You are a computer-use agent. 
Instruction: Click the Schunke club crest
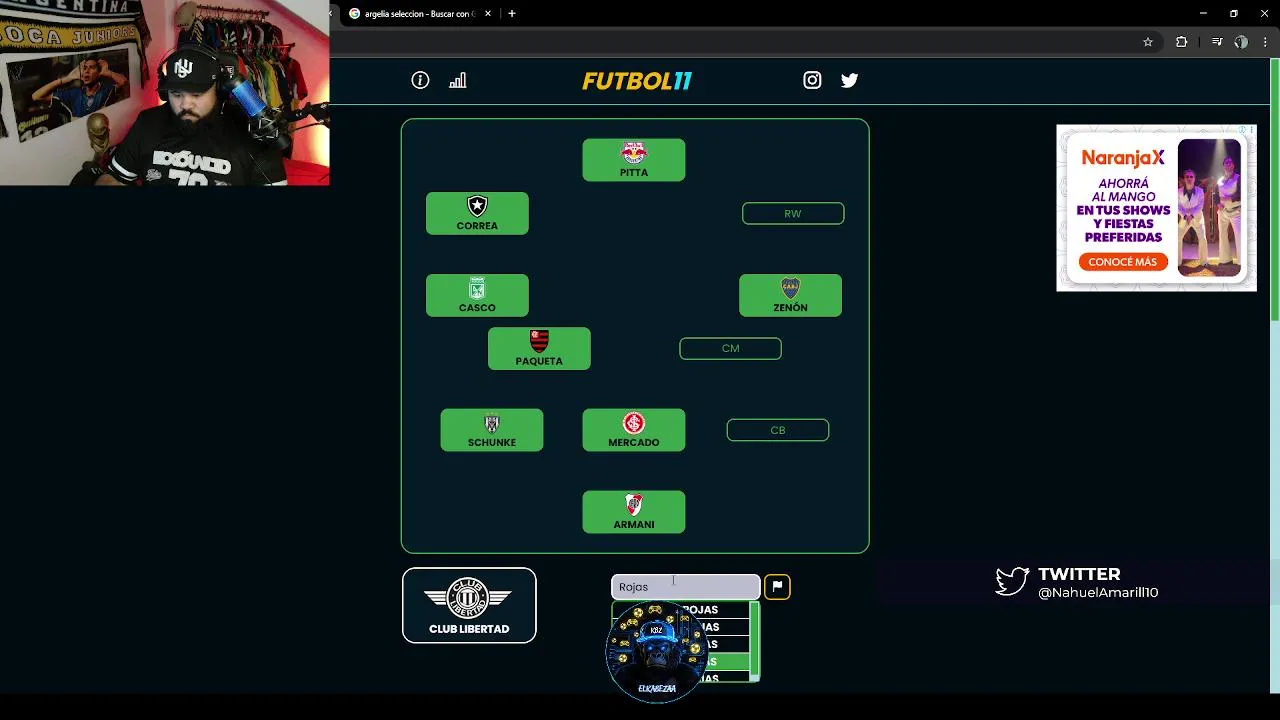492,423
